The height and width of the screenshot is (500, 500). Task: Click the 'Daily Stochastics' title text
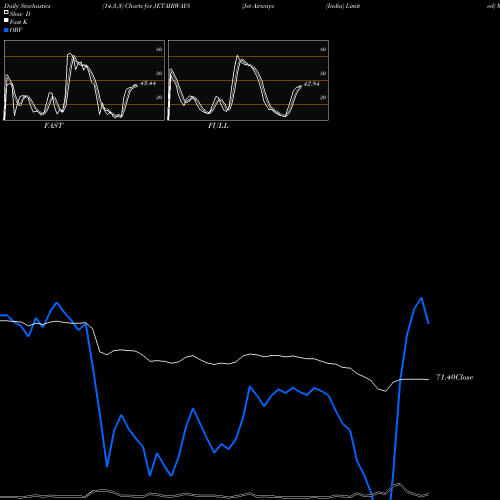27,6
